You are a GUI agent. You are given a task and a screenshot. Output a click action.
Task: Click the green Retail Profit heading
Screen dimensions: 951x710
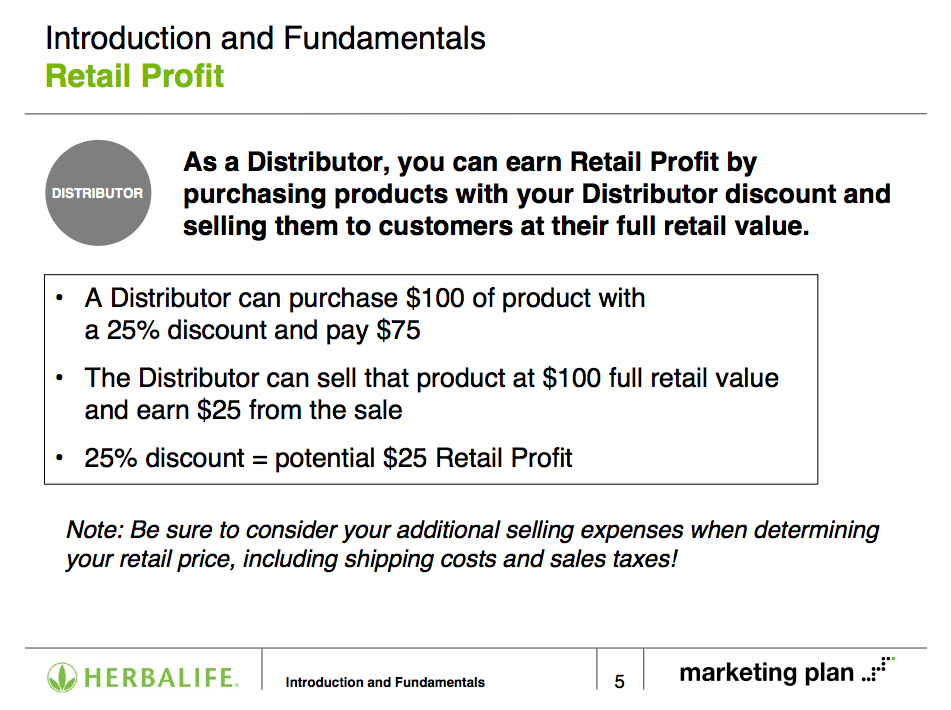point(135,76)
